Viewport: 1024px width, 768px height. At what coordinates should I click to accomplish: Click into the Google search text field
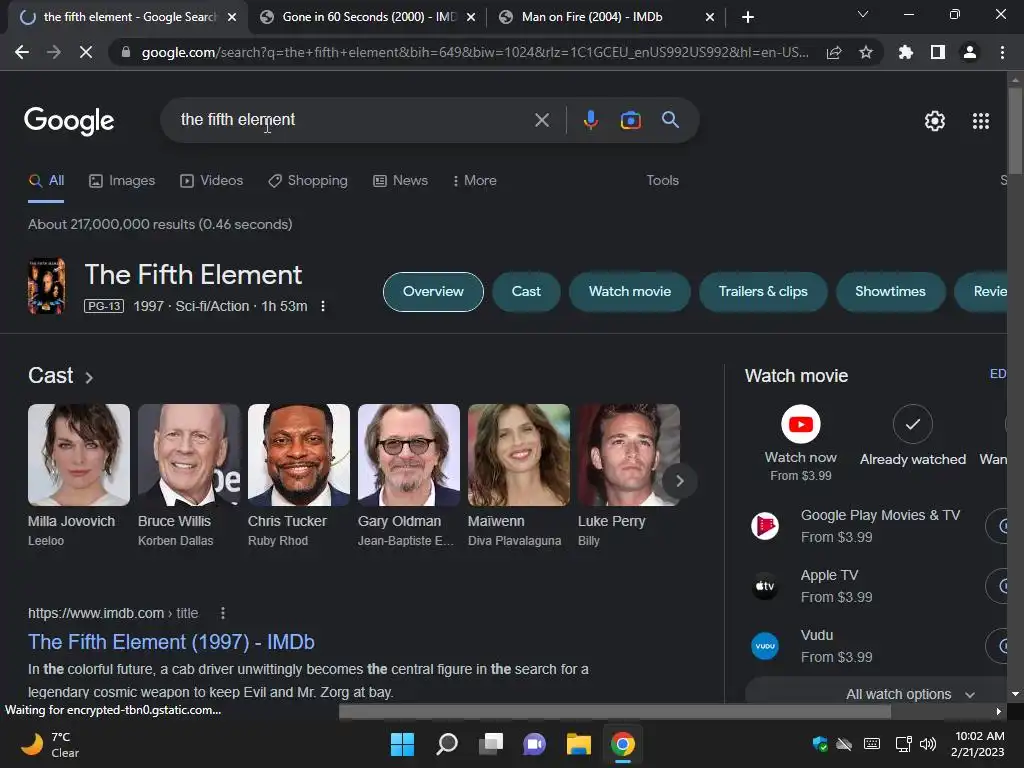click(x=353, y=120)
